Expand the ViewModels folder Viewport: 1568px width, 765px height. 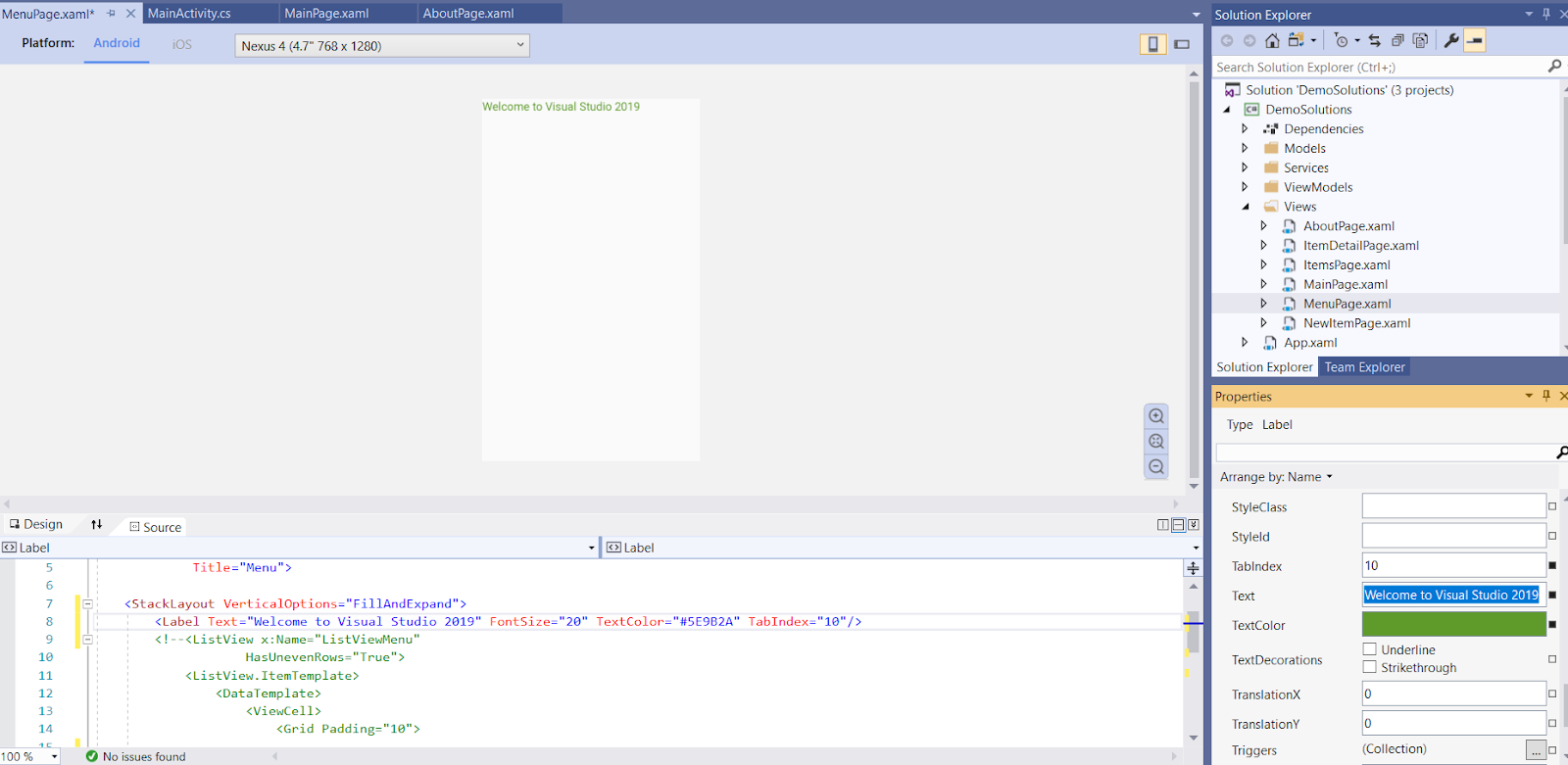1245,187
